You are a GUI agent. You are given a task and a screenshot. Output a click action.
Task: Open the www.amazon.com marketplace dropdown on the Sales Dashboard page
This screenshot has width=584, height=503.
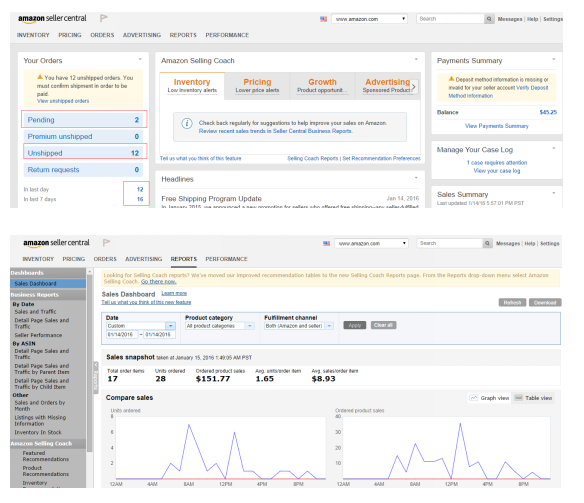(x=371, y=243)
